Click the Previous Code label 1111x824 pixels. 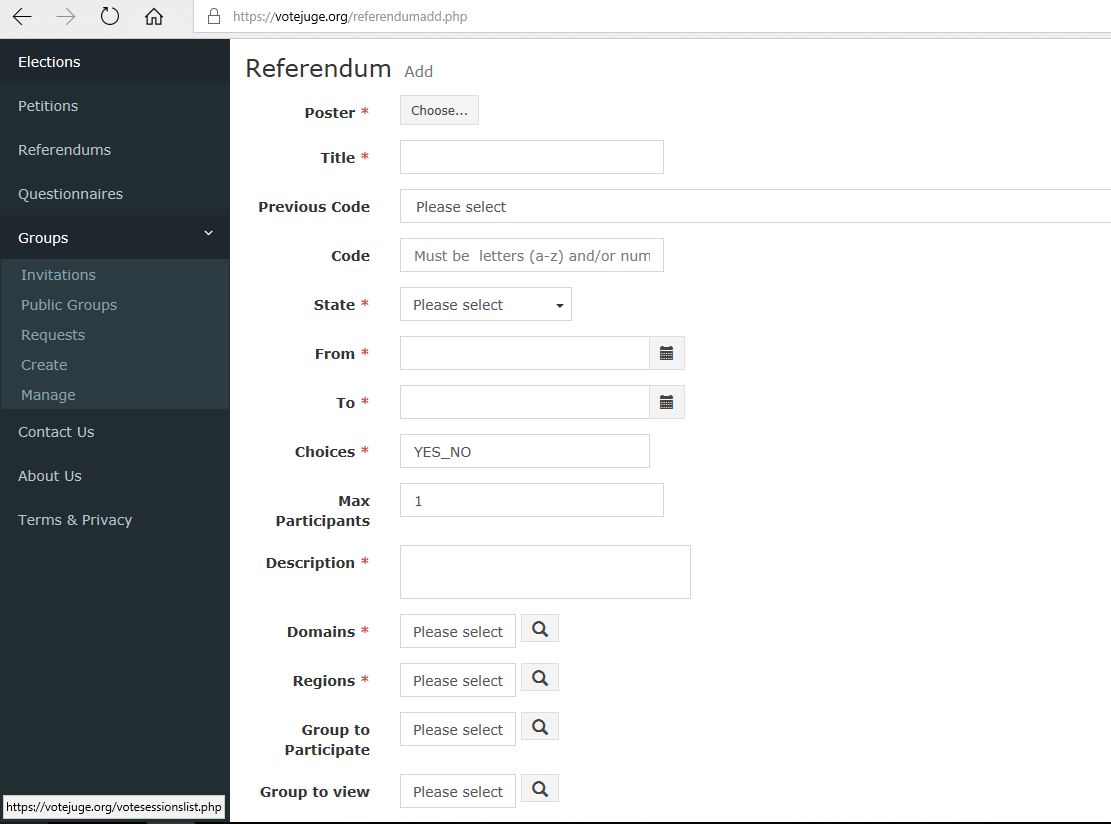[x=314, y=207]
